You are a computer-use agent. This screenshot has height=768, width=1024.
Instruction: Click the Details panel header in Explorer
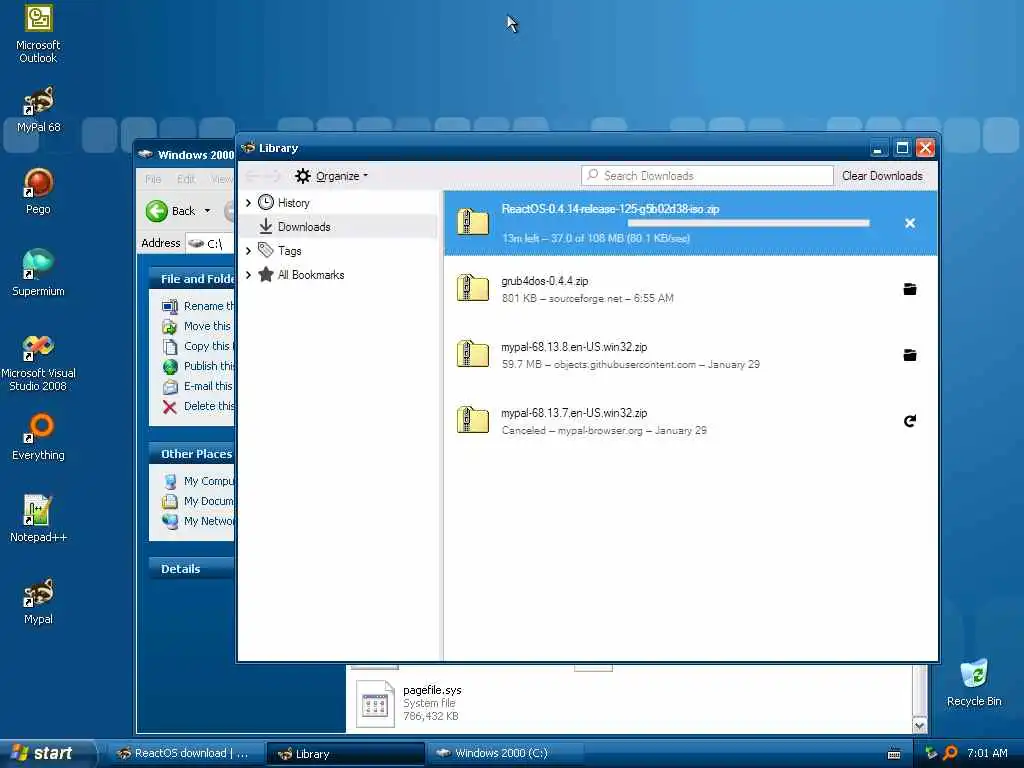point(191,569)
